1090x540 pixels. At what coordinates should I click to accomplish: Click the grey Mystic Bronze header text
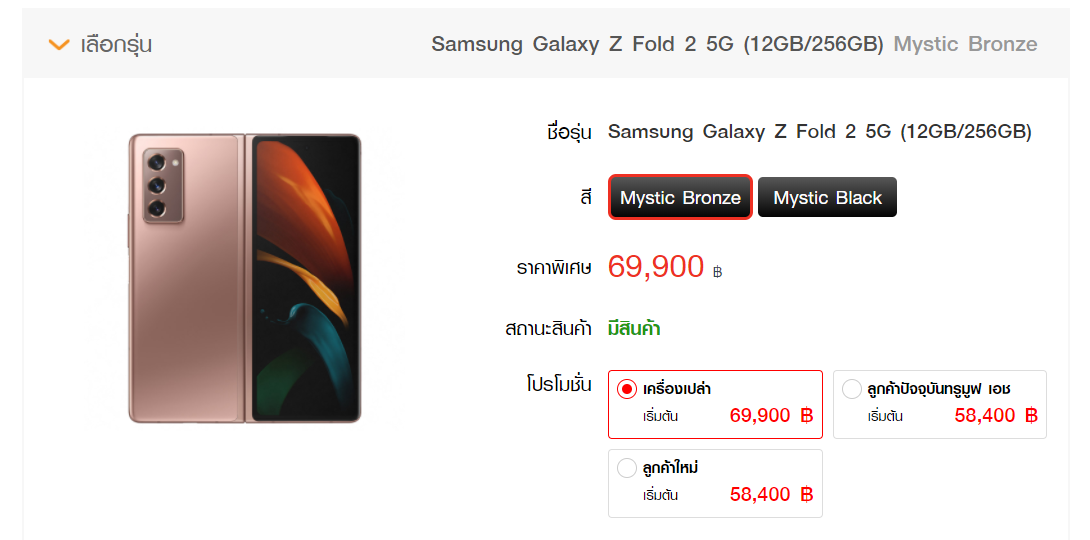click(965, 44)
